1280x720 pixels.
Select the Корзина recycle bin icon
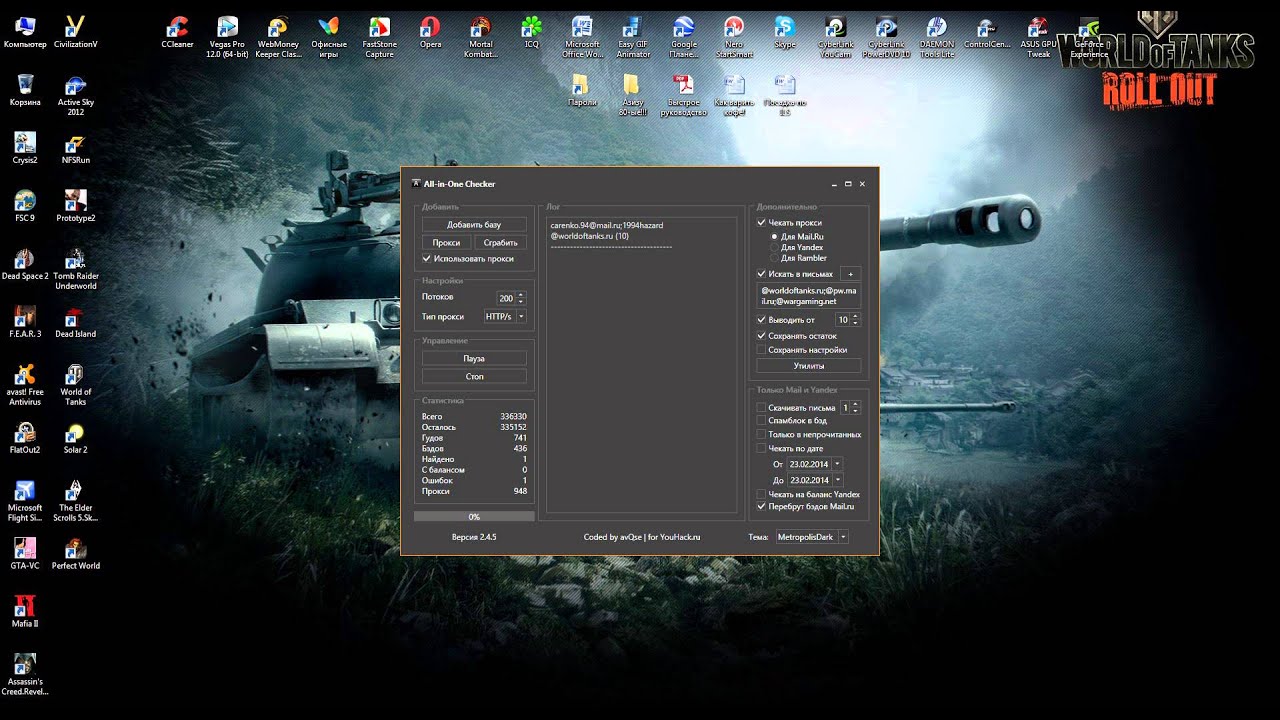pyautogui.click(x=25, y=90)
